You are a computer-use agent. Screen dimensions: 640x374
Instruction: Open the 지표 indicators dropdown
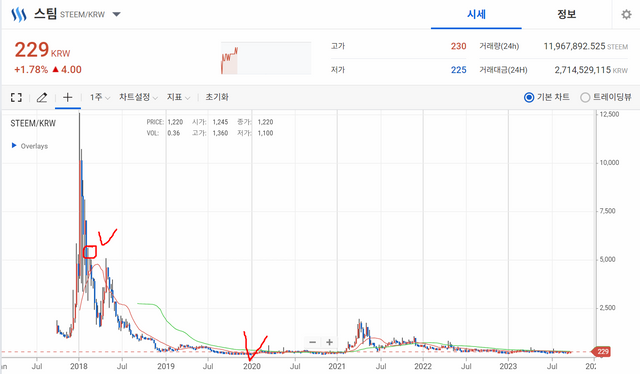point(178,97)
